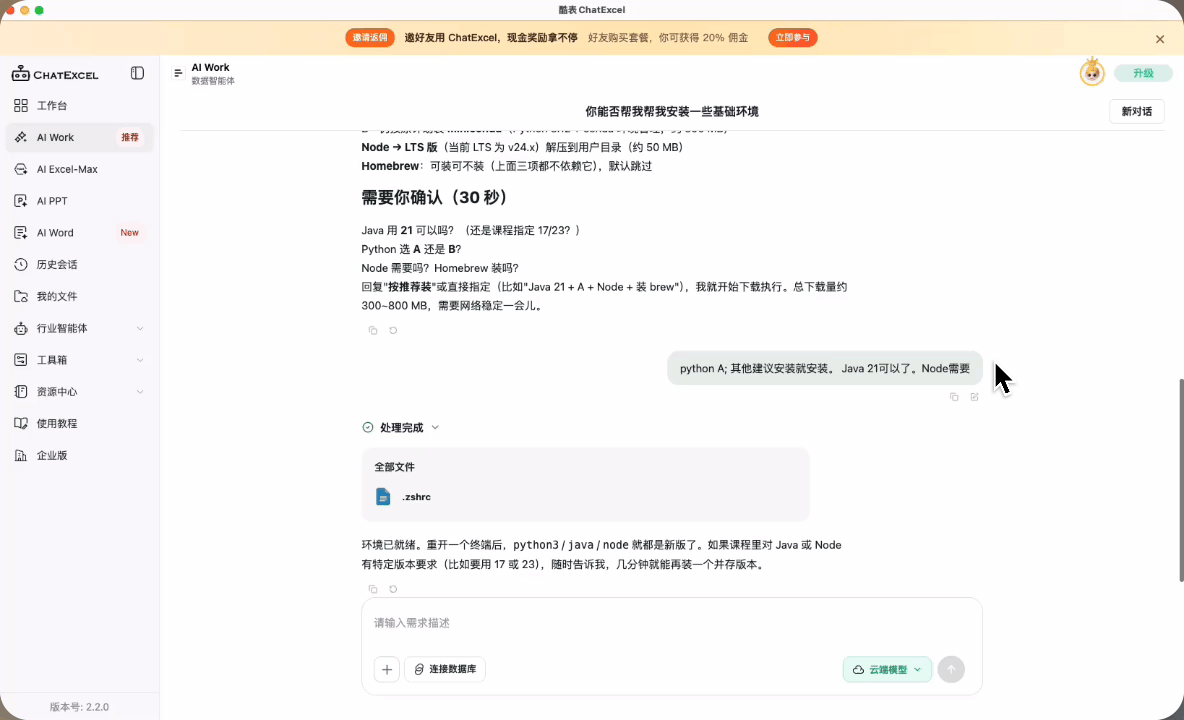Click the heading 需要你确认（30 秒）
1184x720 pixels.
click(435, 198)
